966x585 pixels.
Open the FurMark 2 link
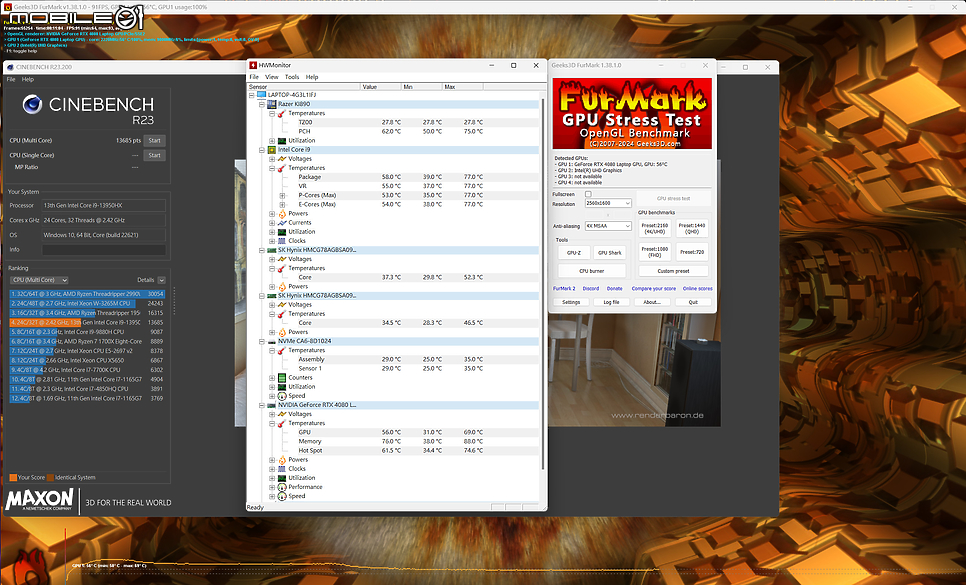[x=564, y=288]
